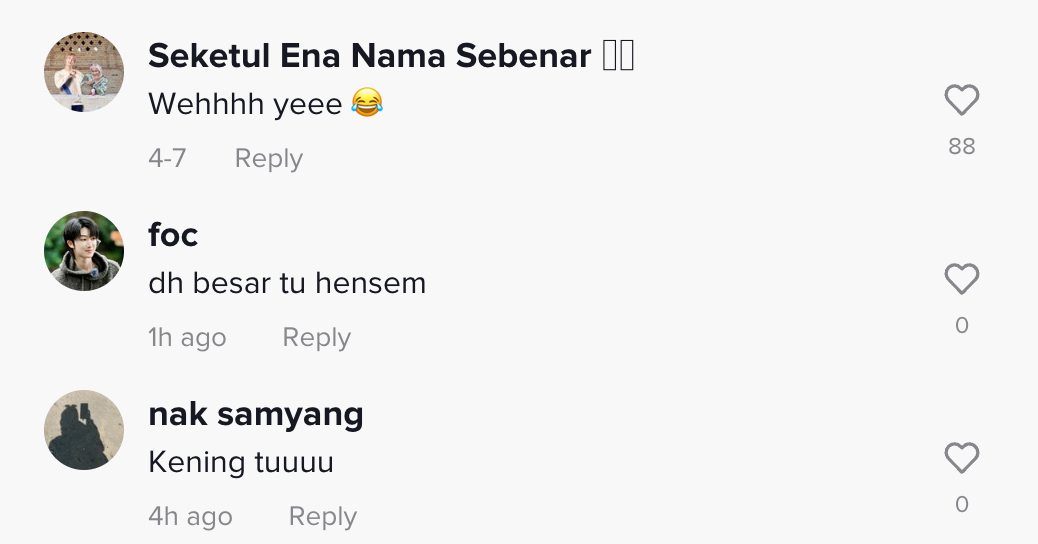The image size is (1038, 544).
Task: Select the comment text "Kening tuuuu"
Action: tap(241, 462)
